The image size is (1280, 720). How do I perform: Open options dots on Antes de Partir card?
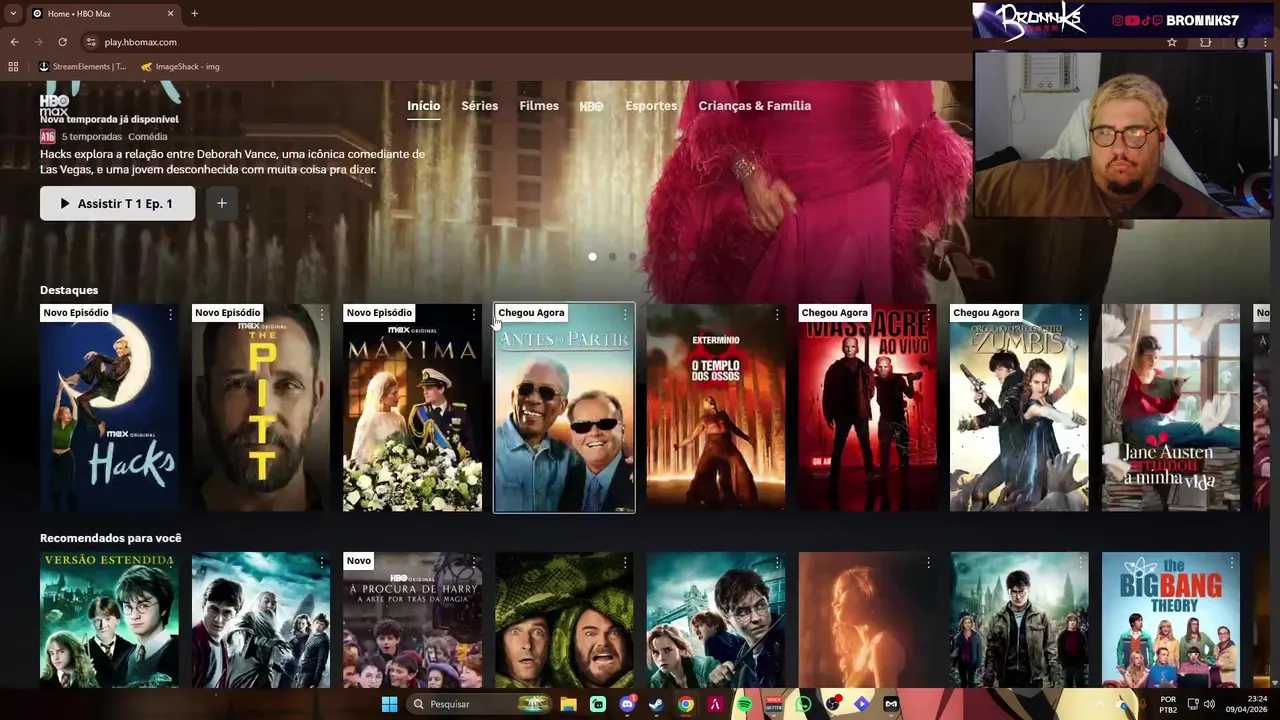tap(625, 315)
